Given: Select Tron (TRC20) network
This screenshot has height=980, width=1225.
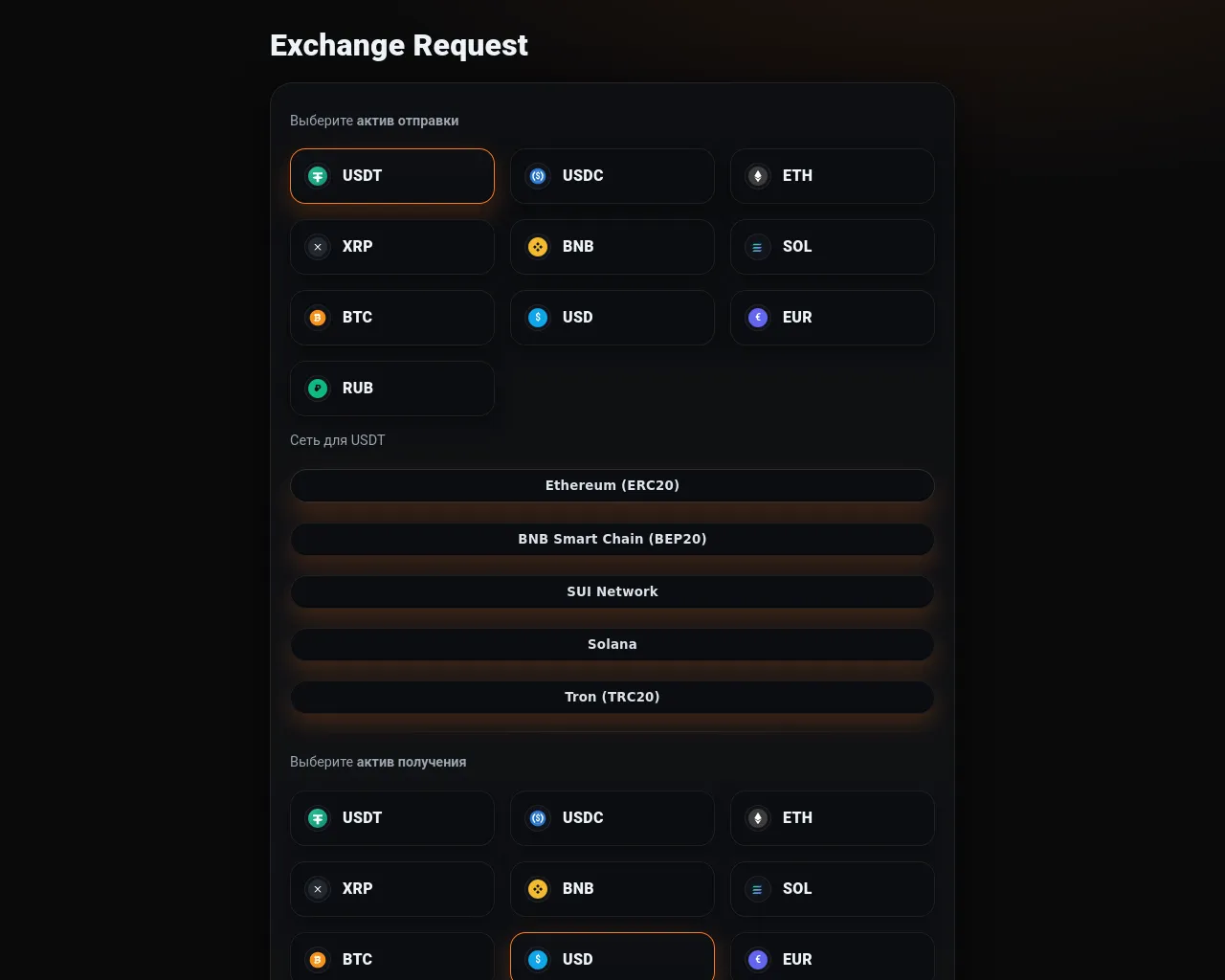Looking at the screenshot, I should pyautogui.click(x=612, y=697).
